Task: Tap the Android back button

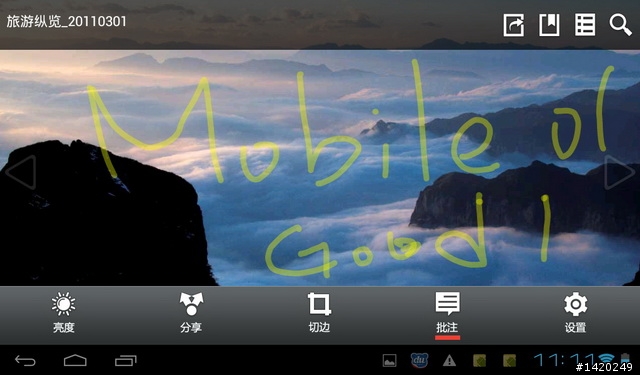Action: pos(25,360)
